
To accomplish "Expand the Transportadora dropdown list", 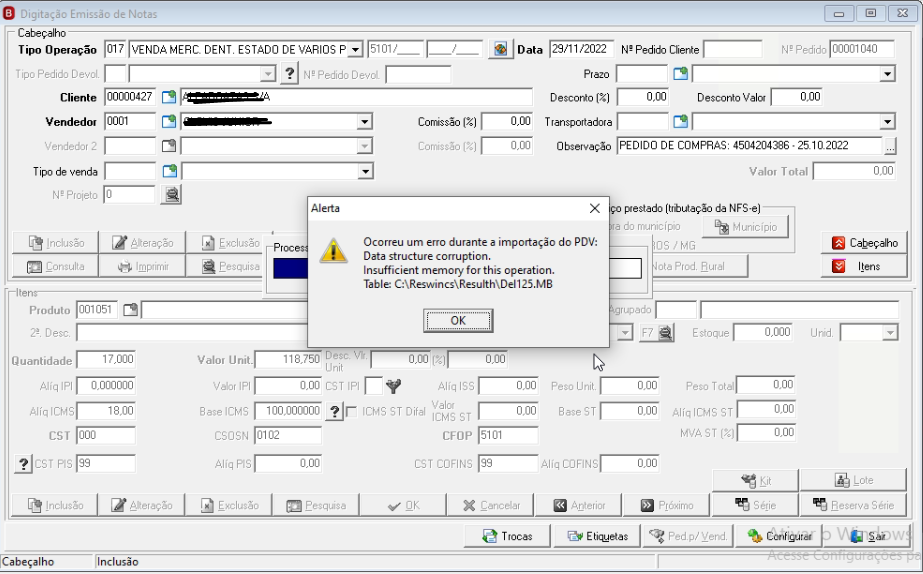I will click(x=888, y=122).
